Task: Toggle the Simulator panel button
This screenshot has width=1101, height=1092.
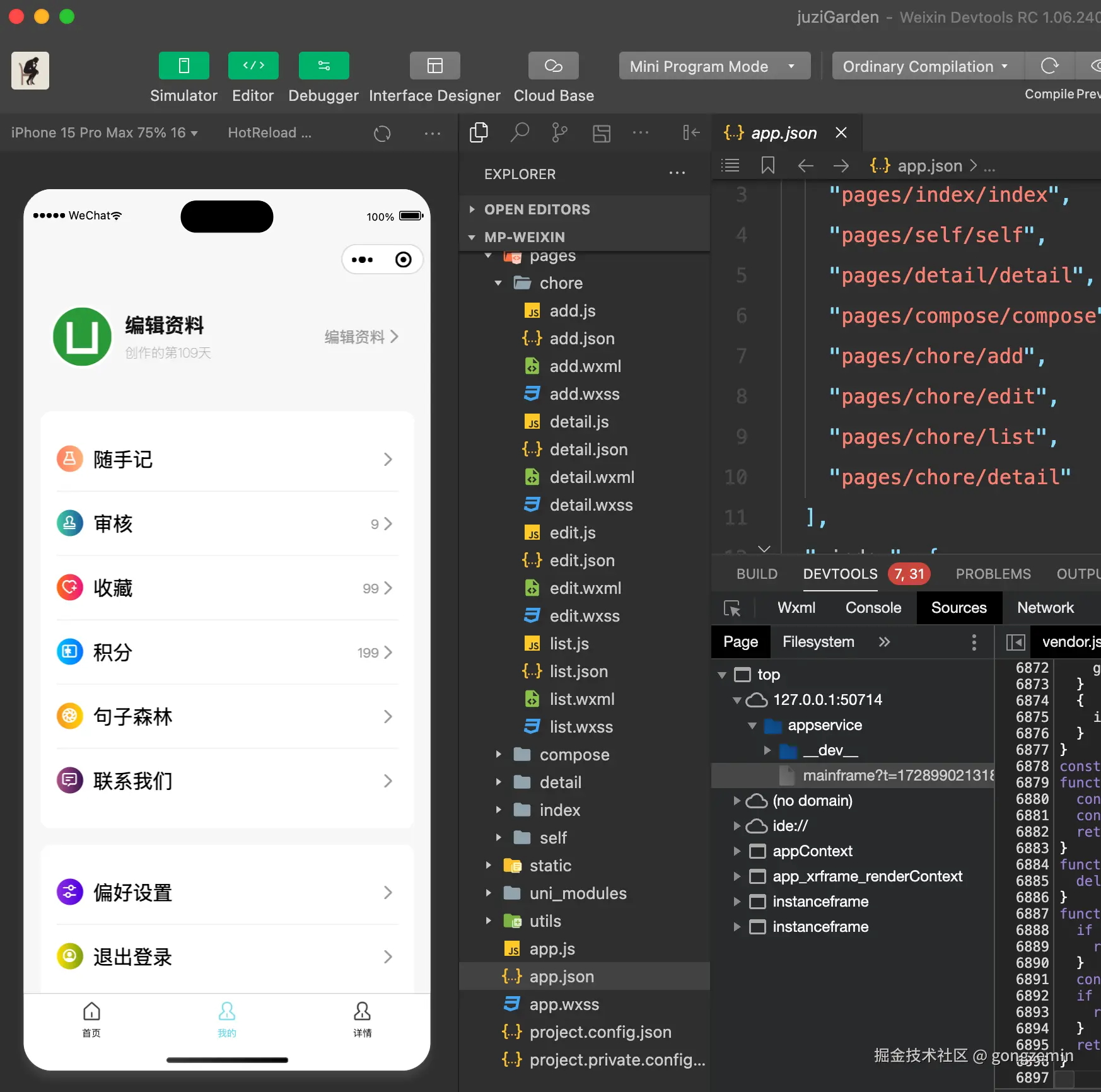Action: pos(183,66)
